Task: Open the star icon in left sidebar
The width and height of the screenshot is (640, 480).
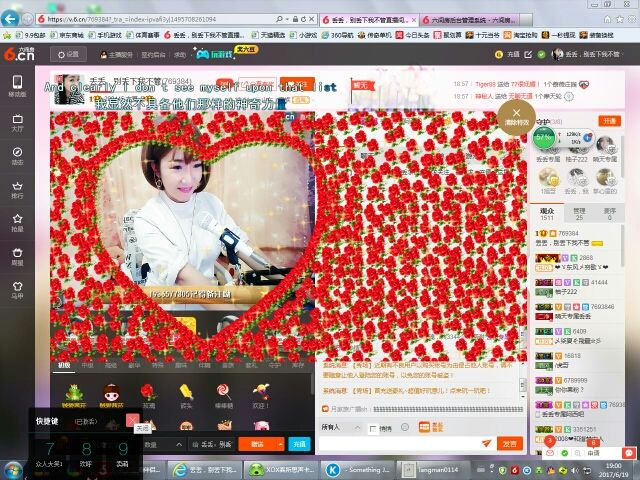Action: click(x=17, y=219)
